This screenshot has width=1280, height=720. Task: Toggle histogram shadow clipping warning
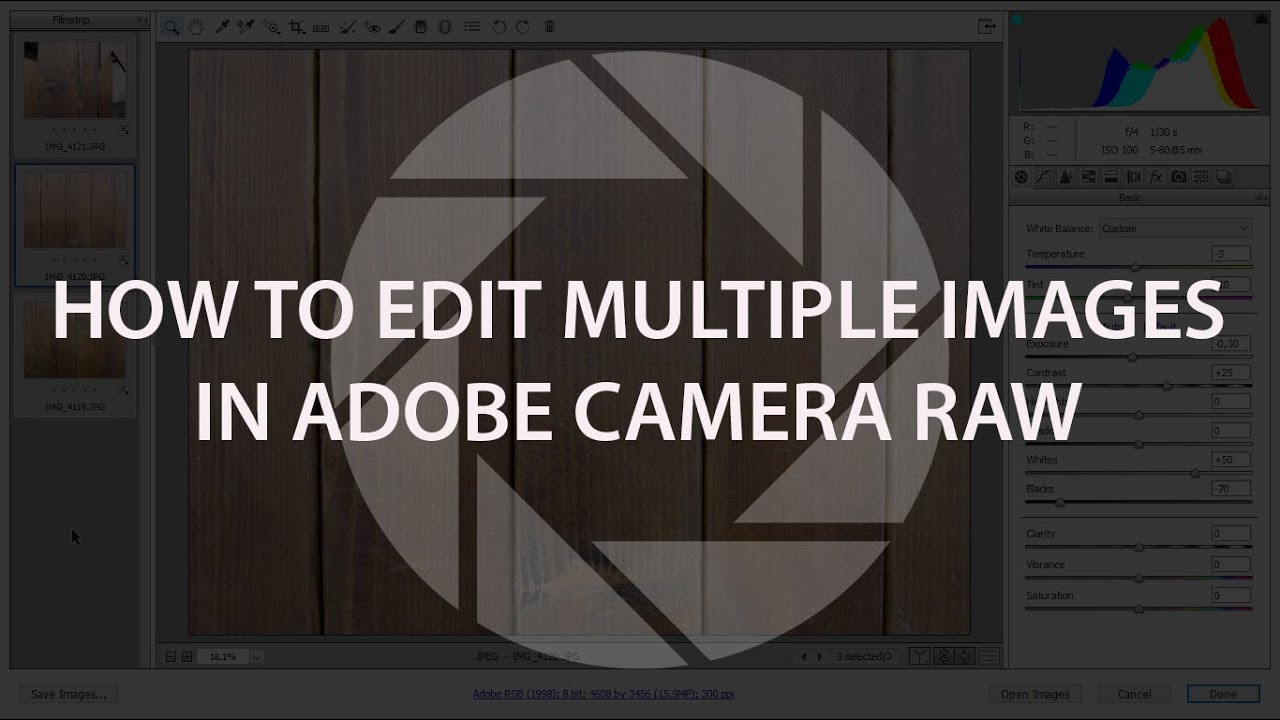tap(1018, 20)
